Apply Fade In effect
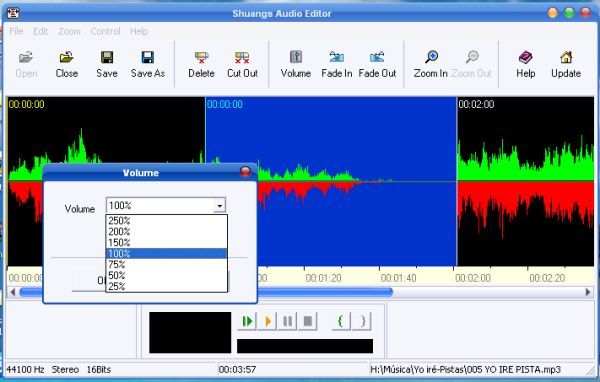The image size is (600, 382). tap(336, 64)
